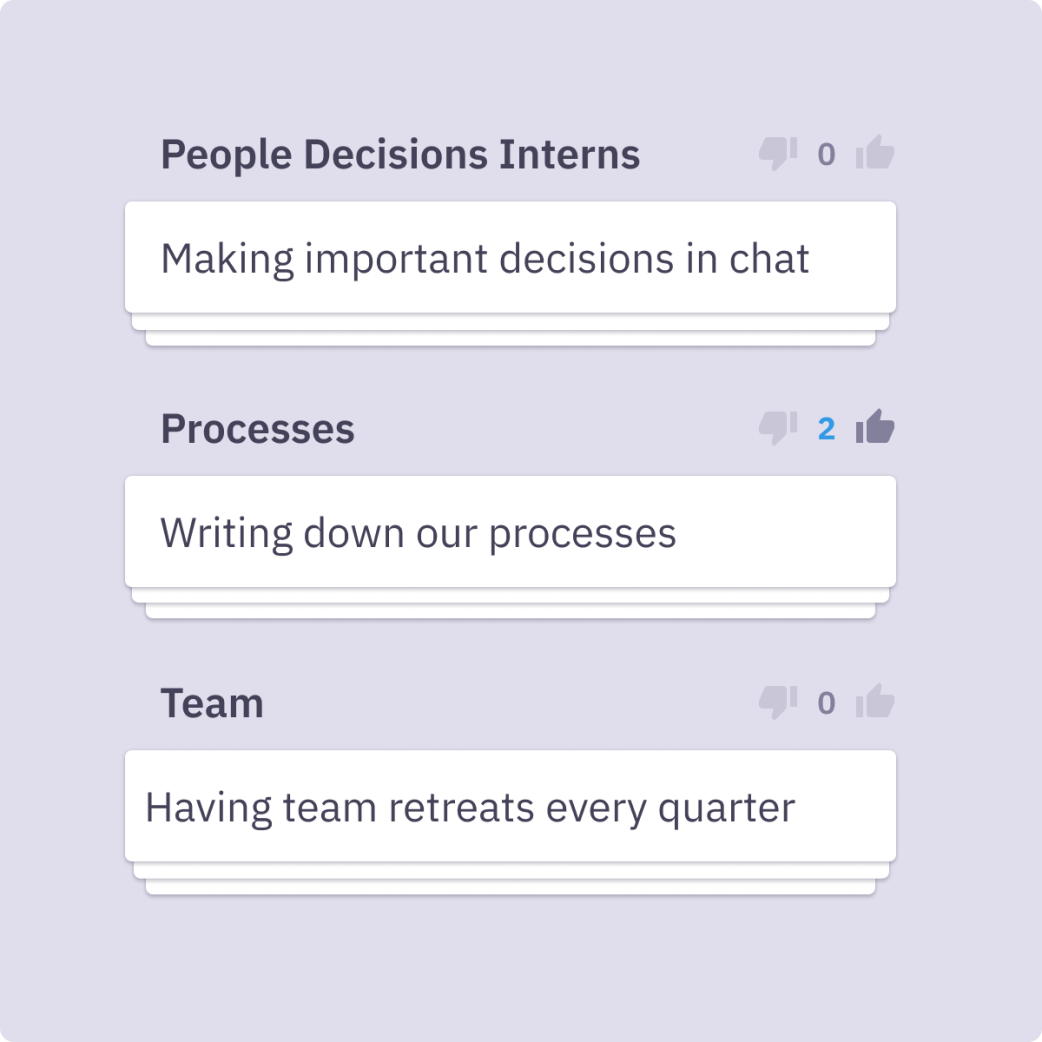This screenshot has height=1042, width=1042.
Task: Downvote the Team group
Action: tap(778, 702)
